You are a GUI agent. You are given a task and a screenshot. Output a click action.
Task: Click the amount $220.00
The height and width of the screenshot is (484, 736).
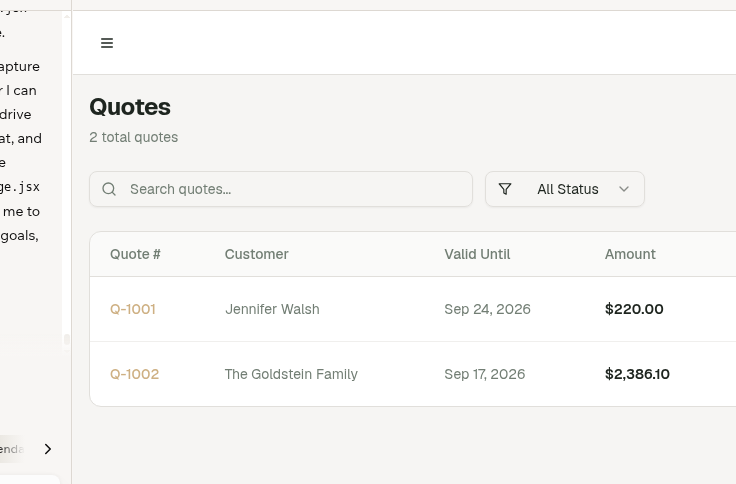[634, 309]
